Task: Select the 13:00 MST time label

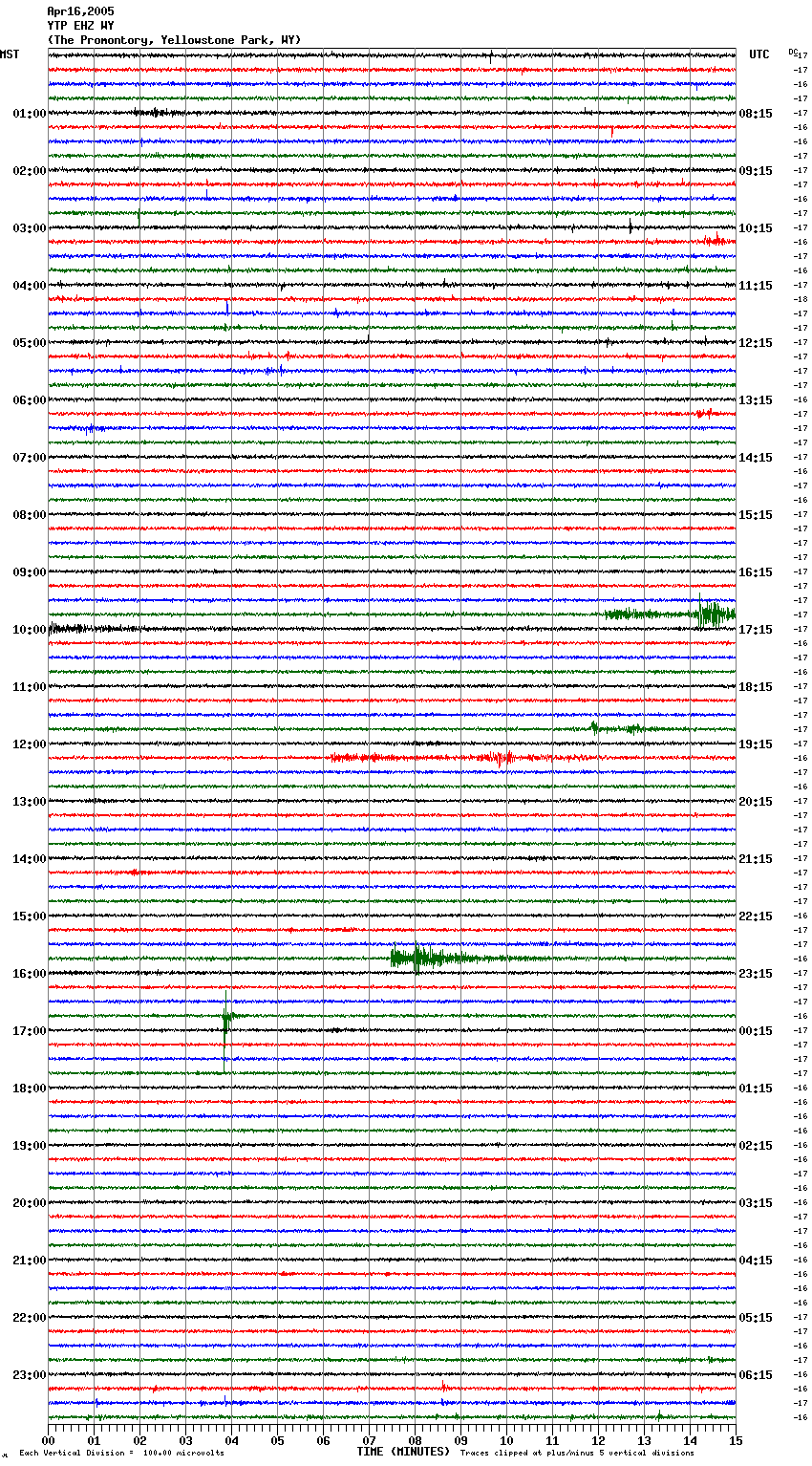Action: click(30, 802)
